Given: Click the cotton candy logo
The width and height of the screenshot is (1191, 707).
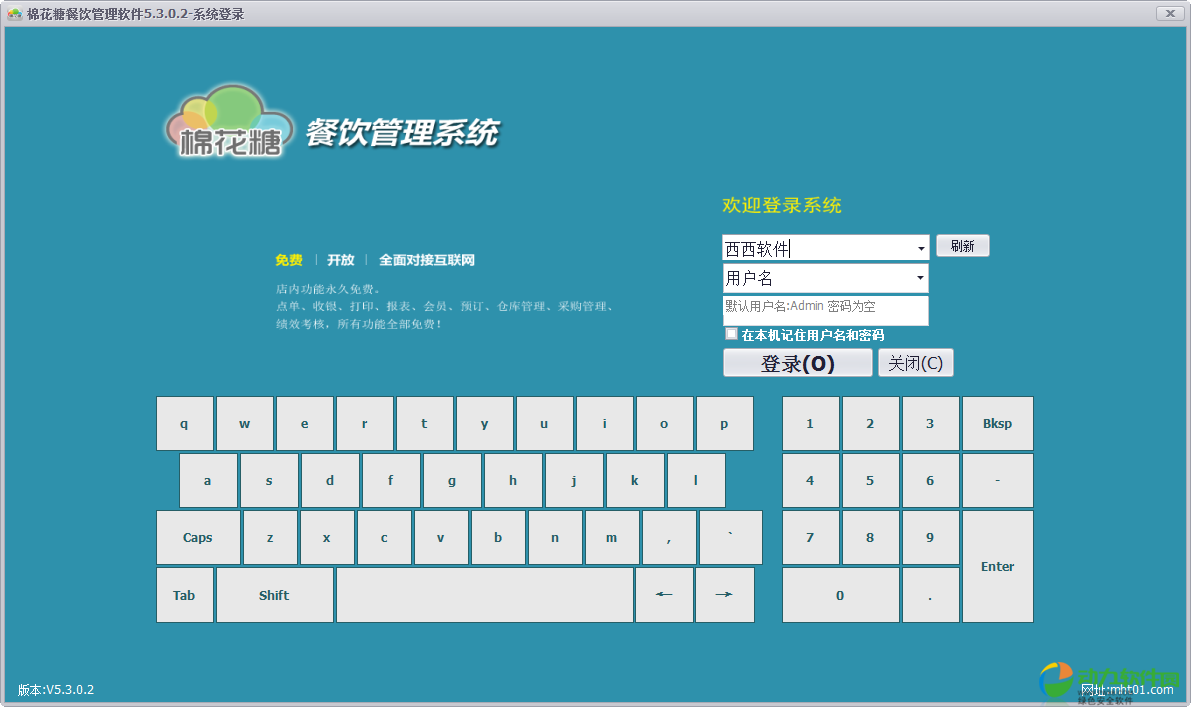Looking at the screenshot, I should click(229, 123).
